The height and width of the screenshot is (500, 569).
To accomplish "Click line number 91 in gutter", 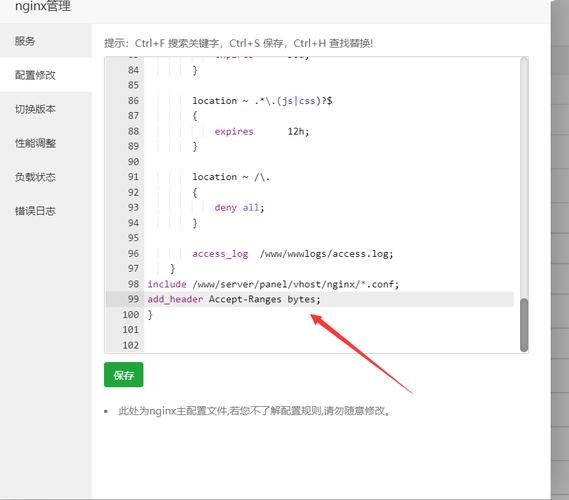I will pos(133,177).
